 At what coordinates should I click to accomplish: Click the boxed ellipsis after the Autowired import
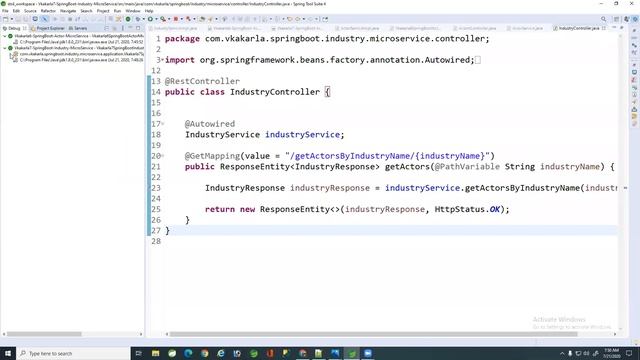coord(478,60)
